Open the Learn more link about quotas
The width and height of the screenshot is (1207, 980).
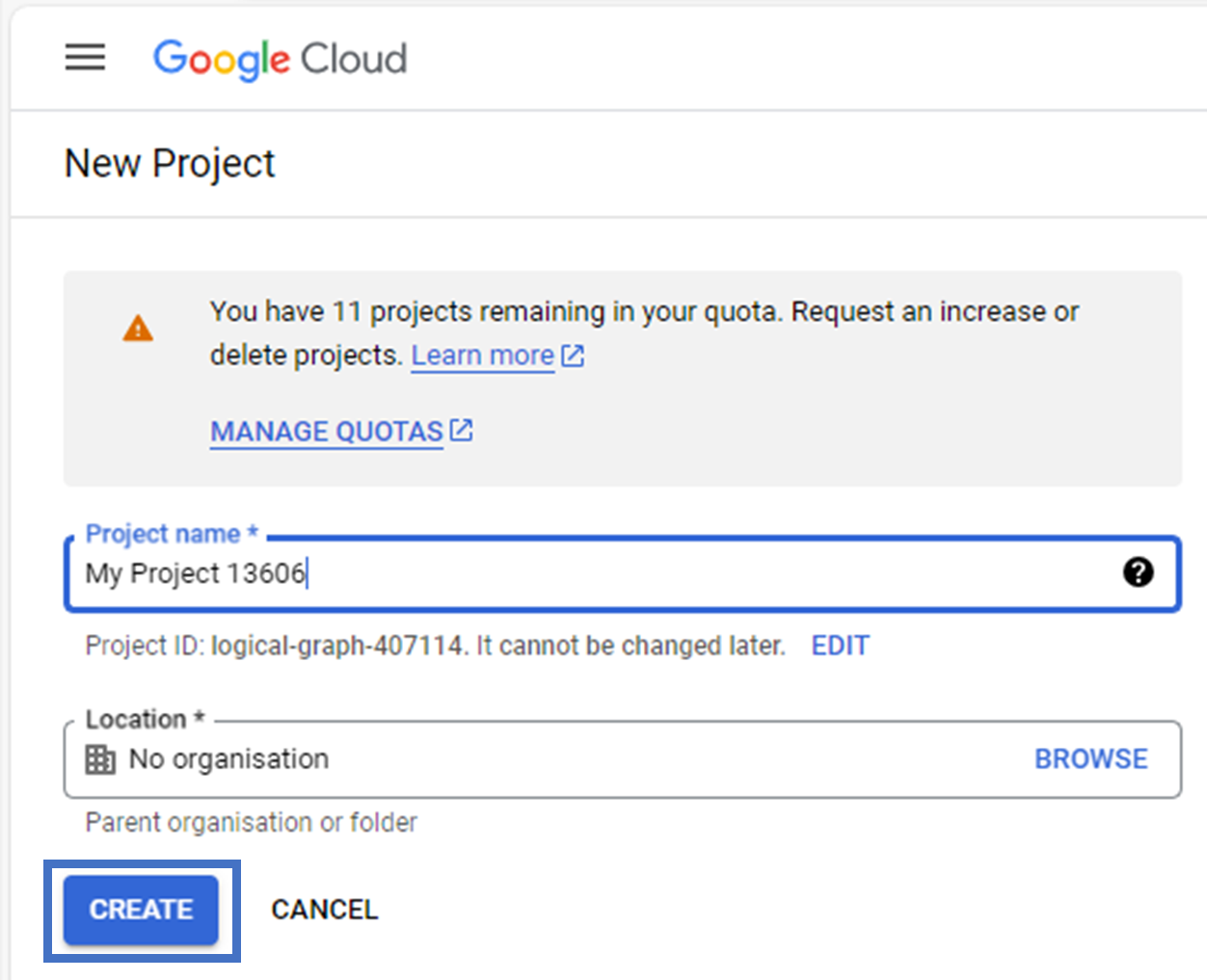(x=481, y=355)
